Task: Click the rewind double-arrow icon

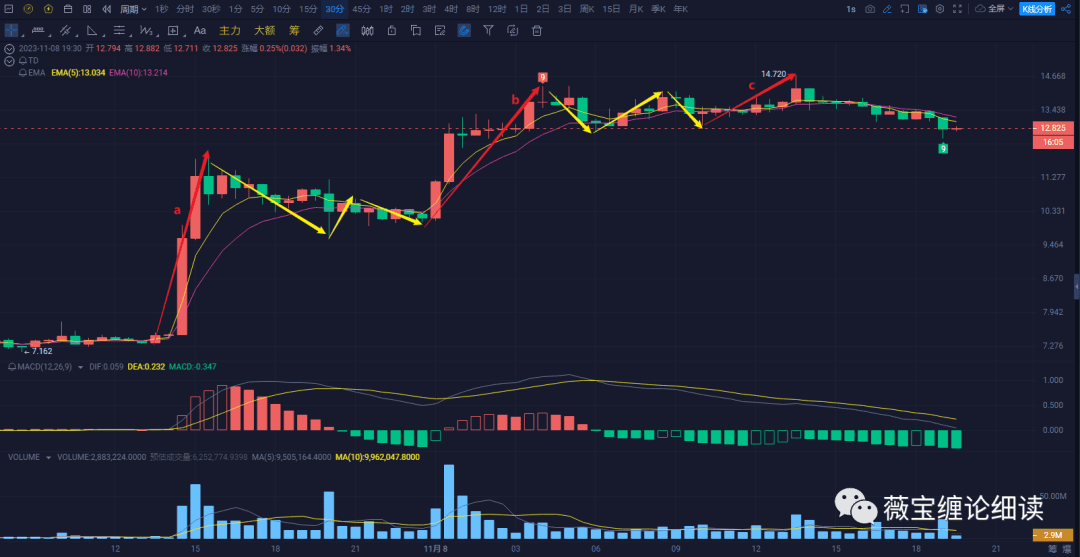Action: [107, 9]
